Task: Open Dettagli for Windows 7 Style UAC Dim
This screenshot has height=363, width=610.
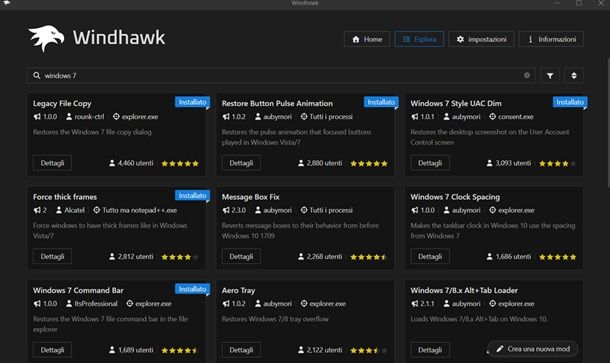Action: pos(430,163)
